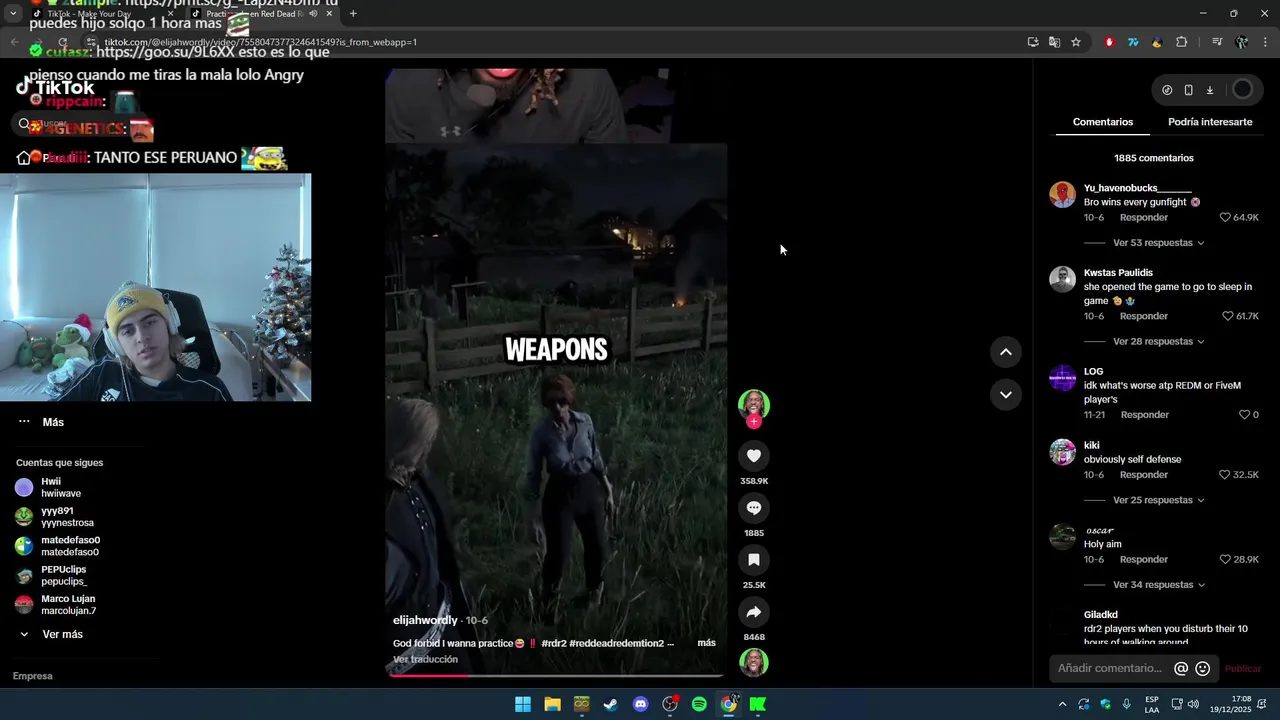Bookmark this page with the star icon
The width and height of the screenshot is (1280, 720).
pyautogui.click(x=1076, y=42)
